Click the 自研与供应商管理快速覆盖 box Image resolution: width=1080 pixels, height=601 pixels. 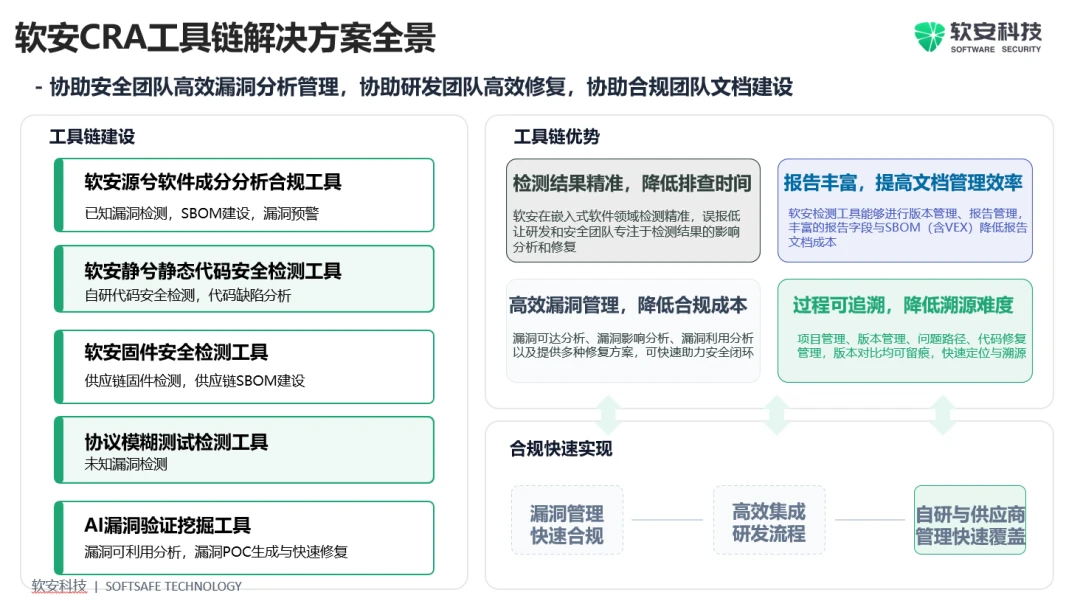click(x=970, y=520)
